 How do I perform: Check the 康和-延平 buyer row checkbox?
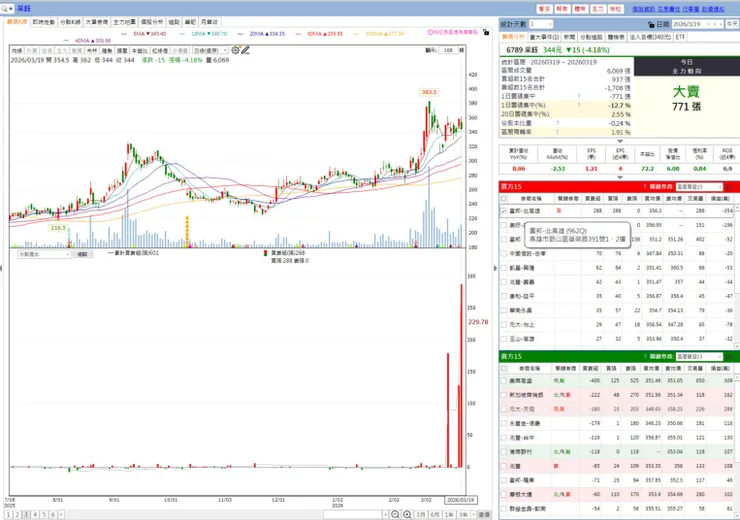click(x=504, y=296)
